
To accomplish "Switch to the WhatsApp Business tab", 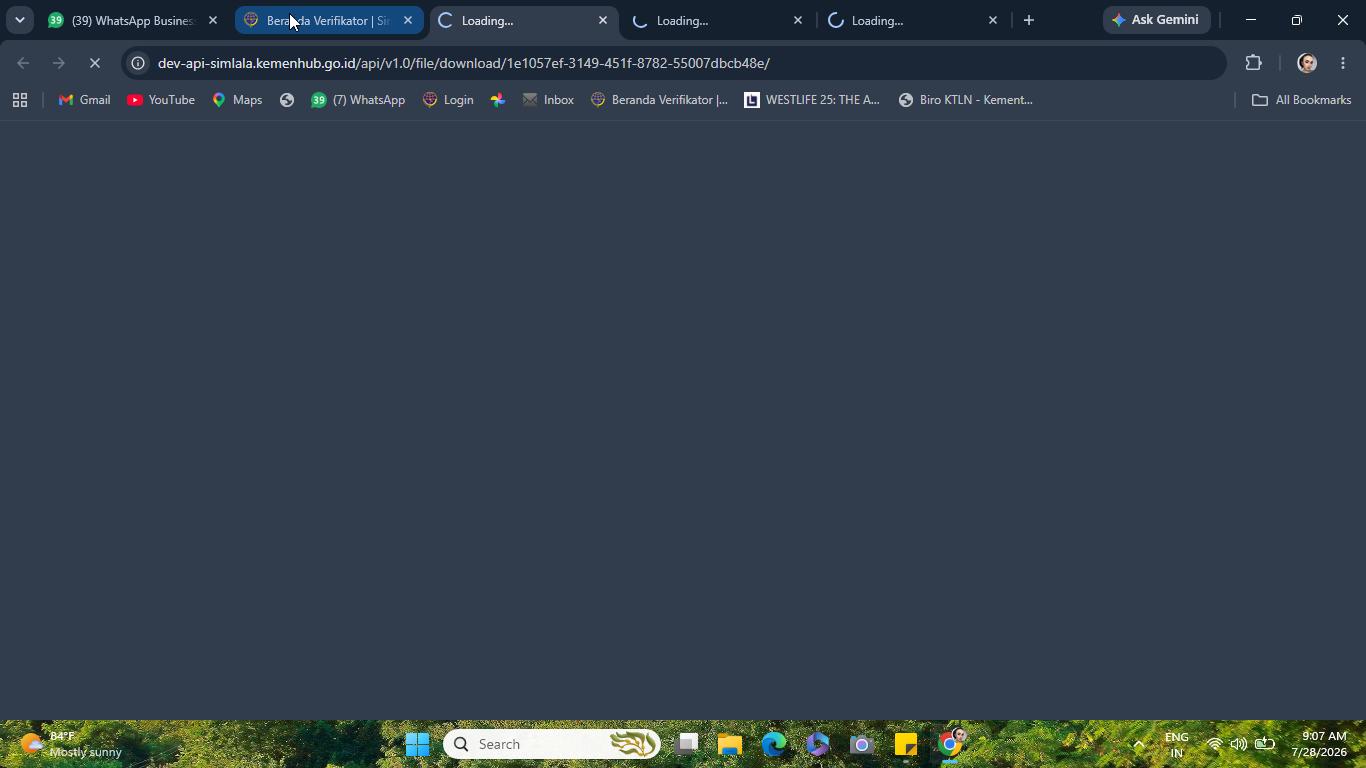I will [133, 20].
